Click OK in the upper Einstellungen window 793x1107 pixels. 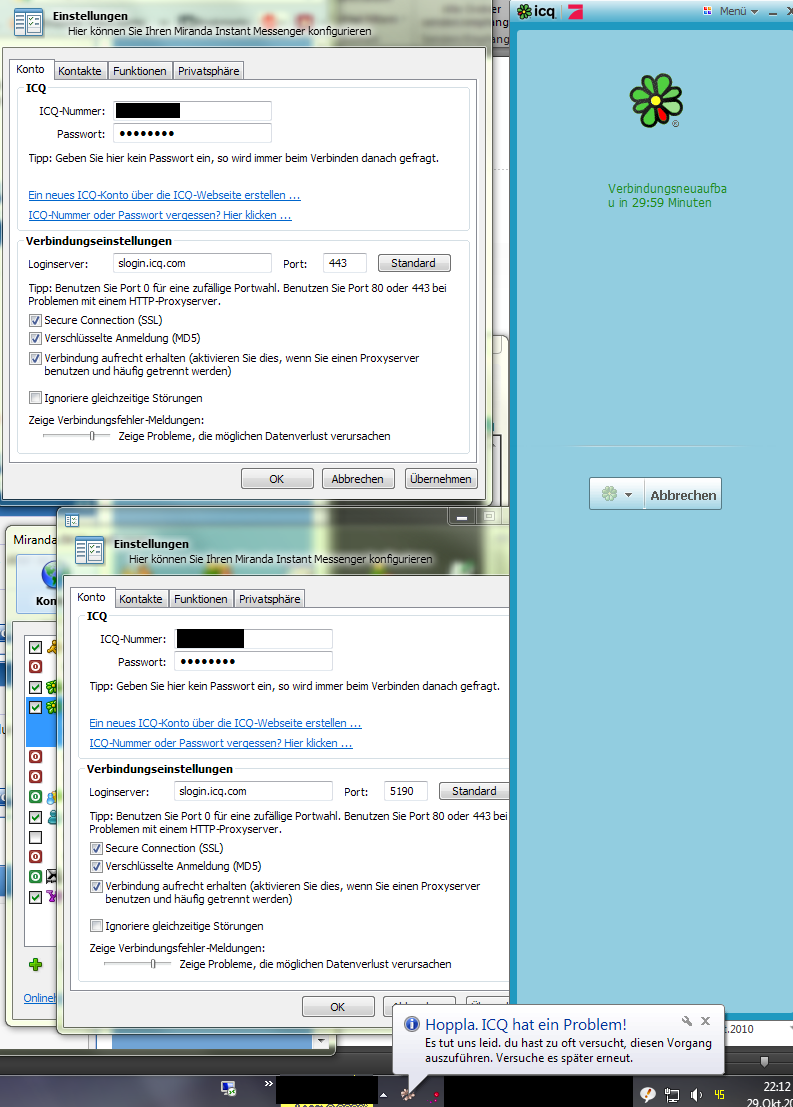pyautogui.click(x=277, y=479)
